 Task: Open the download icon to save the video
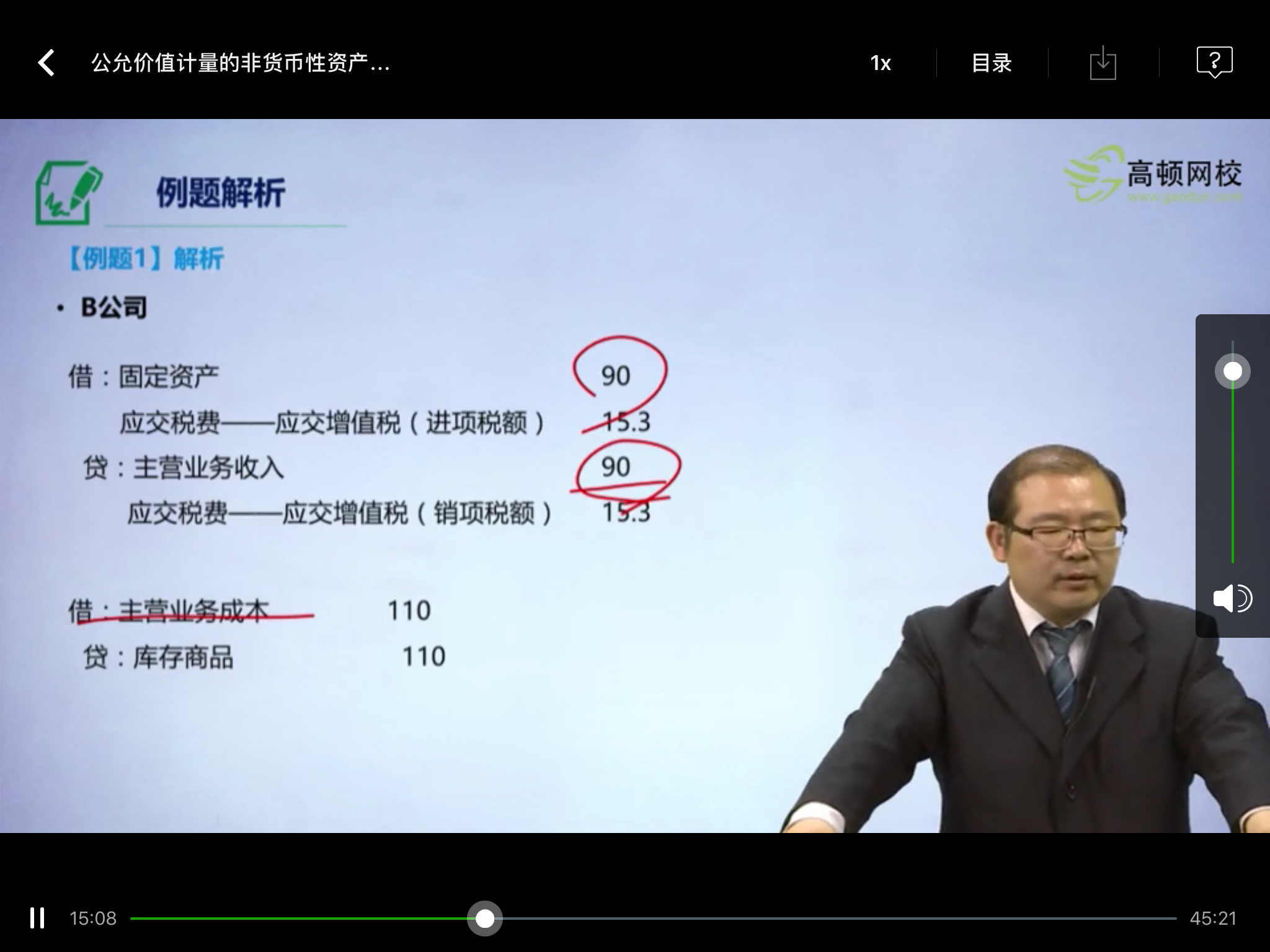(x=1104, y=63)
